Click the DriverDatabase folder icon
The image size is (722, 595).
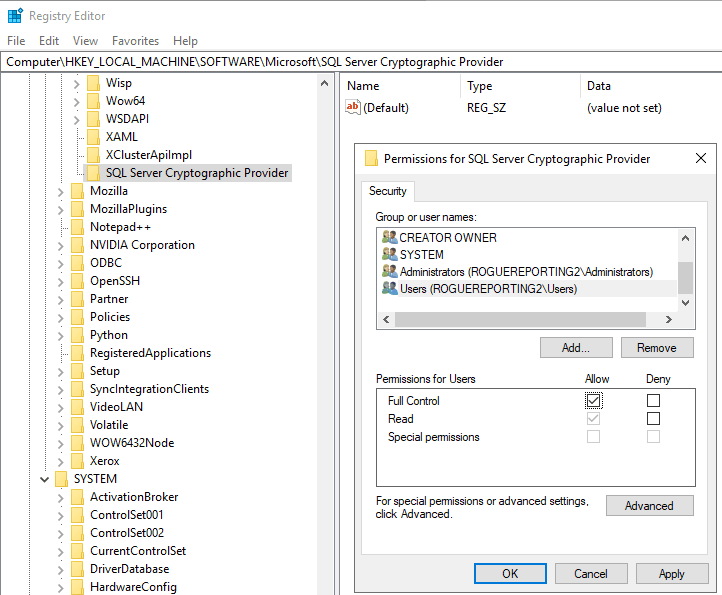[77, 569]
